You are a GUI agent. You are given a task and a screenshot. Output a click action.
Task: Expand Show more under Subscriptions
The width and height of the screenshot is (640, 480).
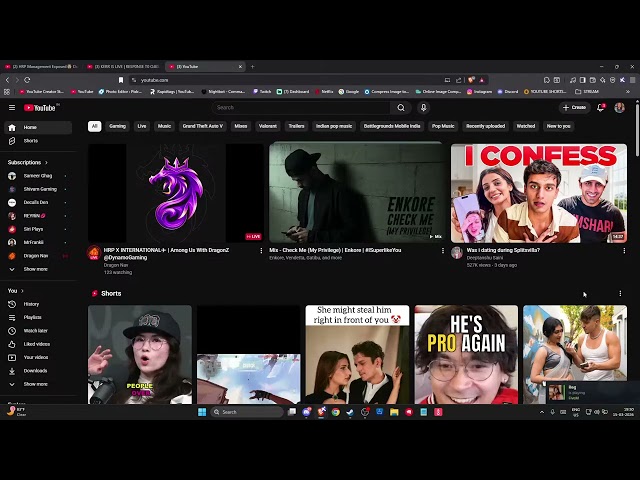tap(38, 269)
